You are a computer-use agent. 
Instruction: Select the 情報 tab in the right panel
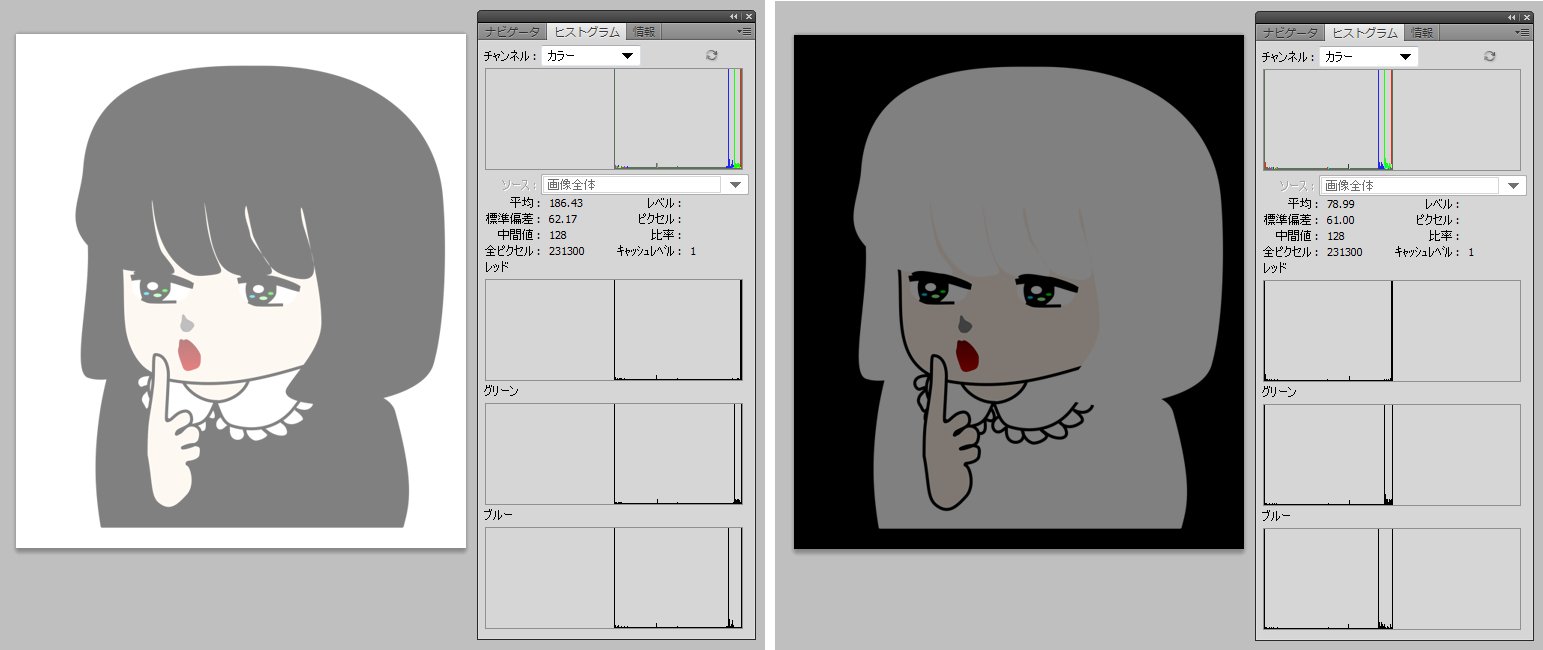coord(1423,32)
